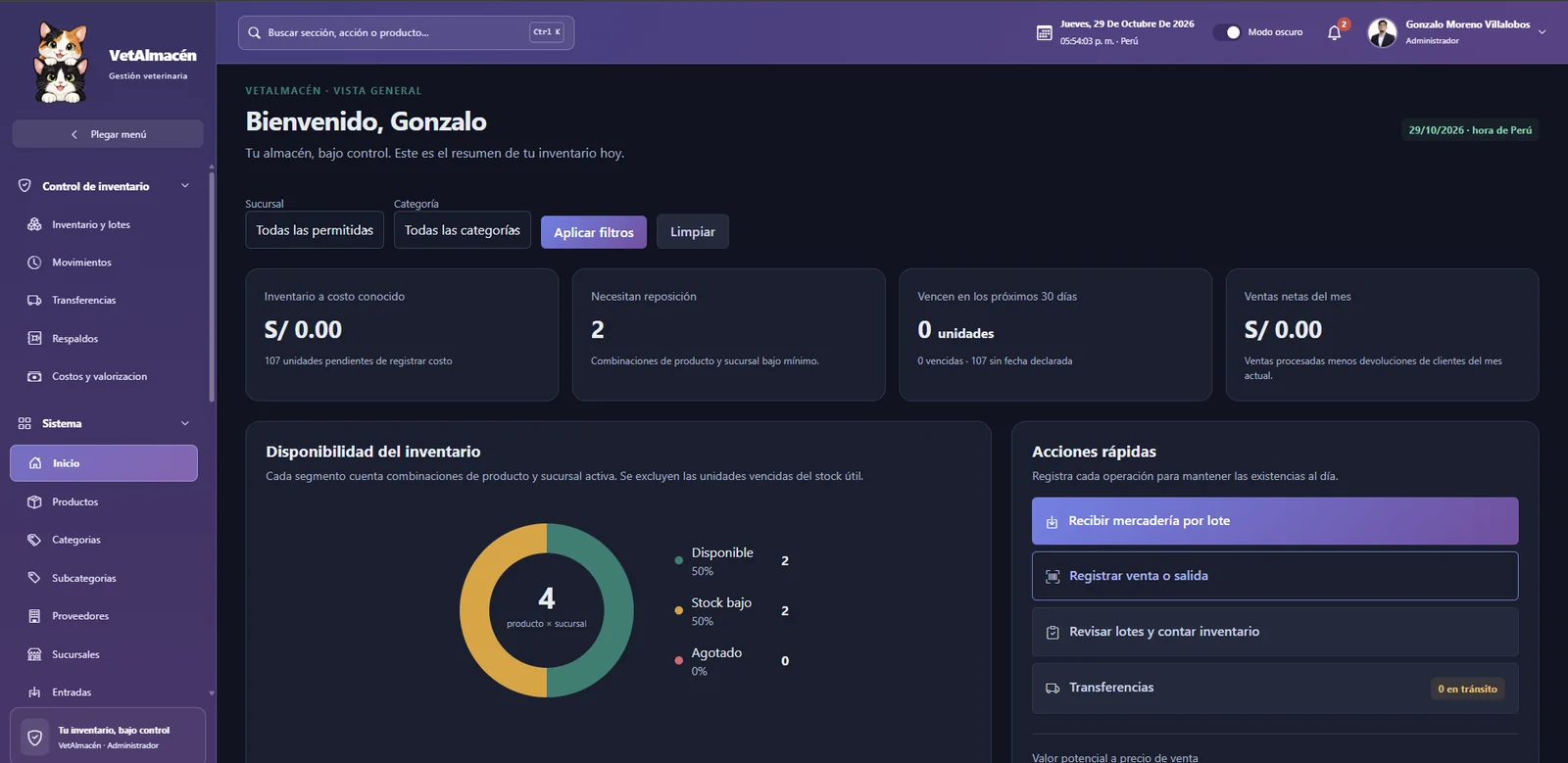The height and width of the screenshot is (763, 1568).
Task: Click the Entradas sidebar icon
Action: click(34, 692)
